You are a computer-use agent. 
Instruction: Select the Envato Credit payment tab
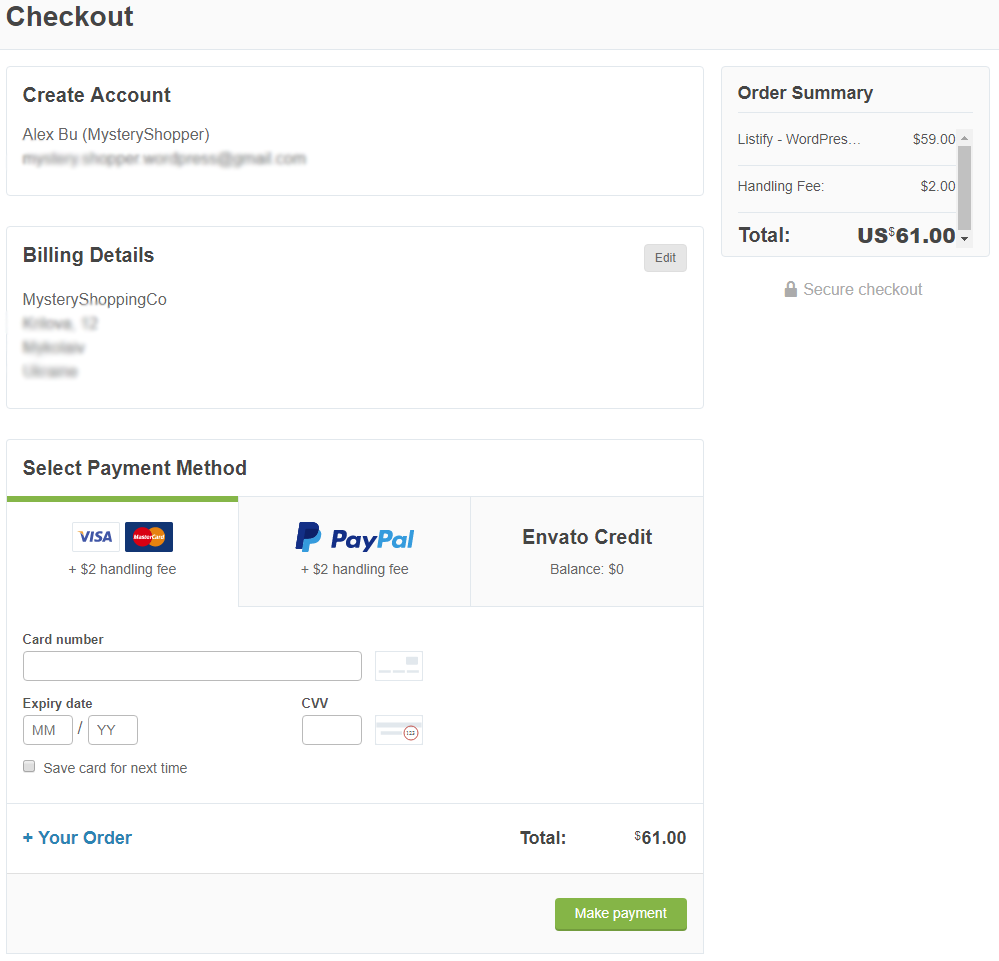click(587, 551)
